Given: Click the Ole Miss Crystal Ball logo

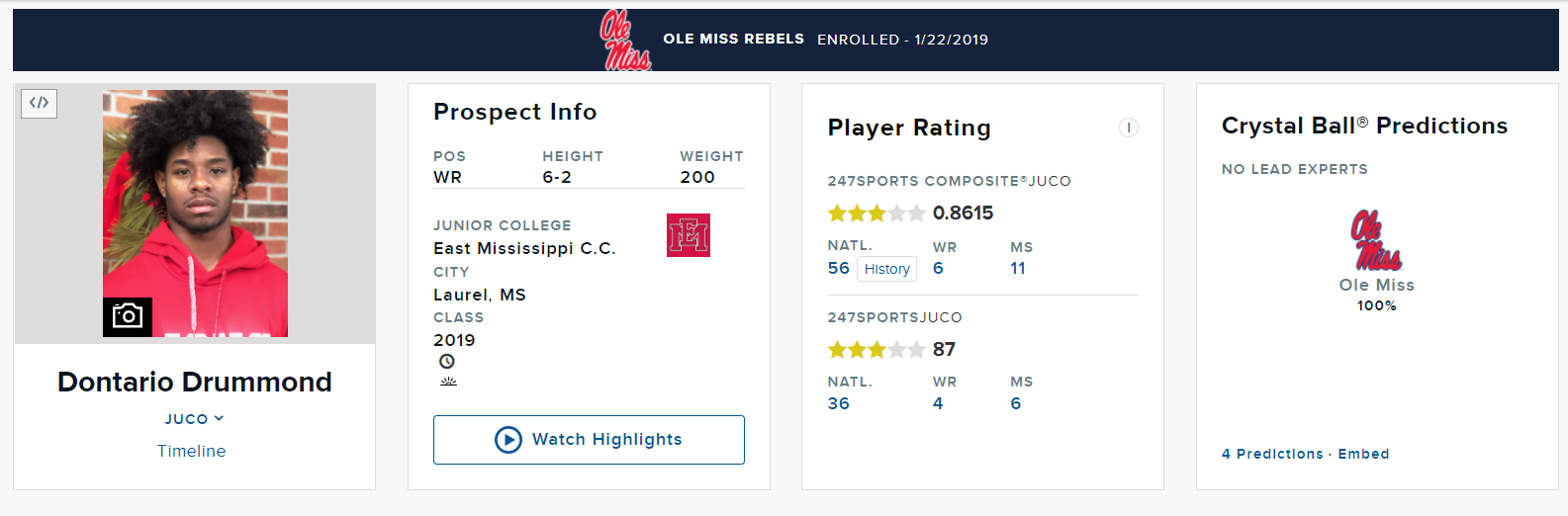Looking at the screenshot, I should pyautogui.click(x=1376, y=240).
